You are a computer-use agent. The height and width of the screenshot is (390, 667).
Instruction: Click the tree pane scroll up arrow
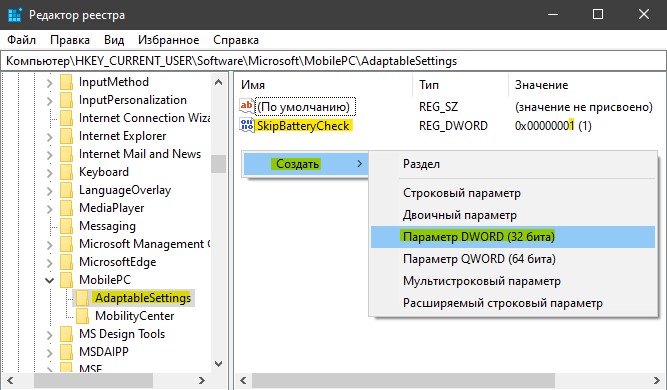tap(219, 82)
